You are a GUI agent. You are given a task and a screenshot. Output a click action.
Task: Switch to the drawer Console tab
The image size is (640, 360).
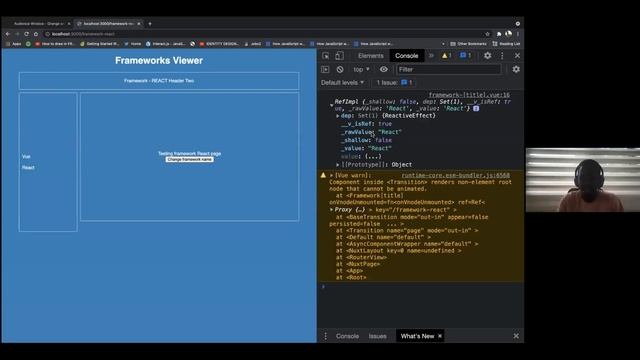(x=347, y=336)
